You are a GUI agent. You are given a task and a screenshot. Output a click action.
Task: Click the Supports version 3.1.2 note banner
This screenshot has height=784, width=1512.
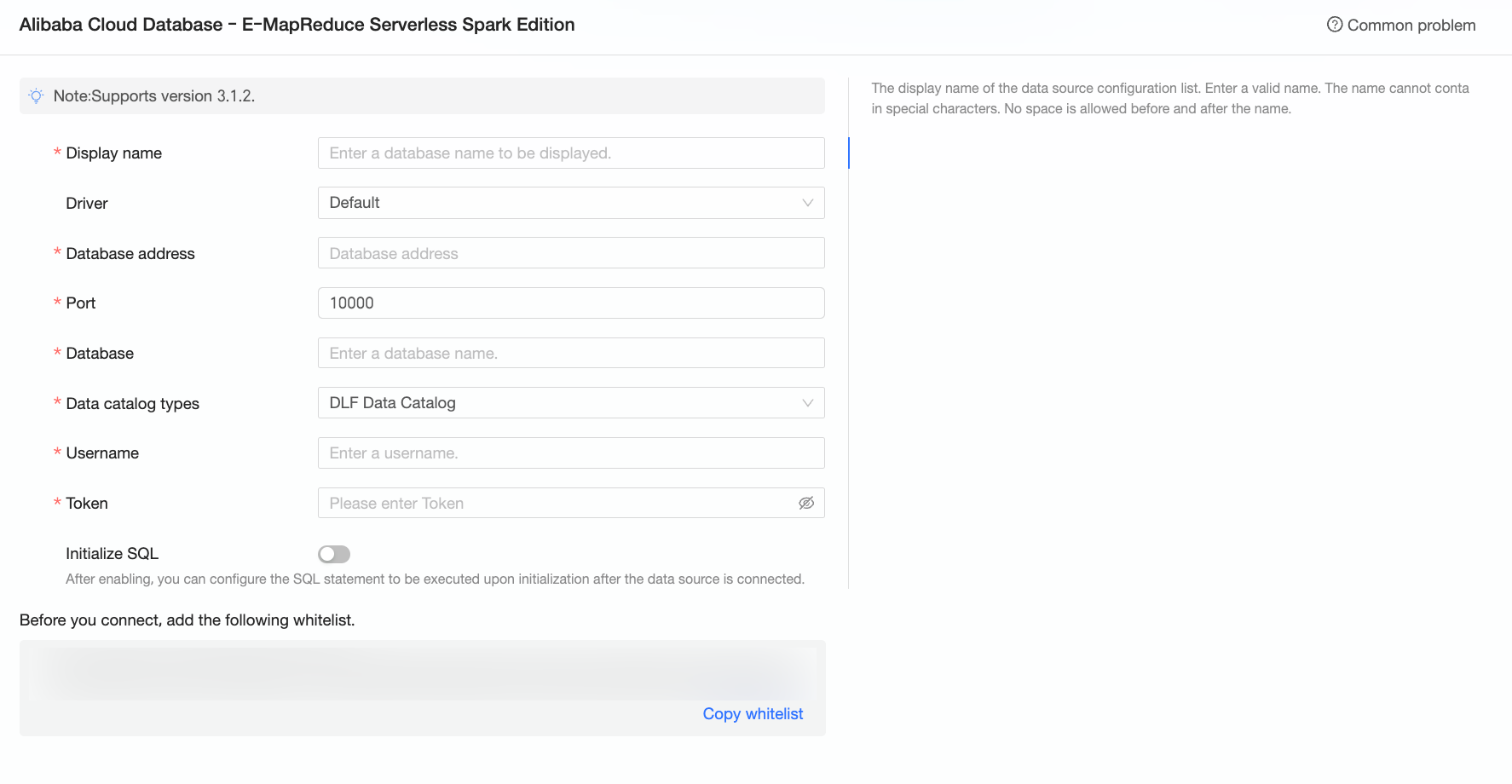(422, 96)
